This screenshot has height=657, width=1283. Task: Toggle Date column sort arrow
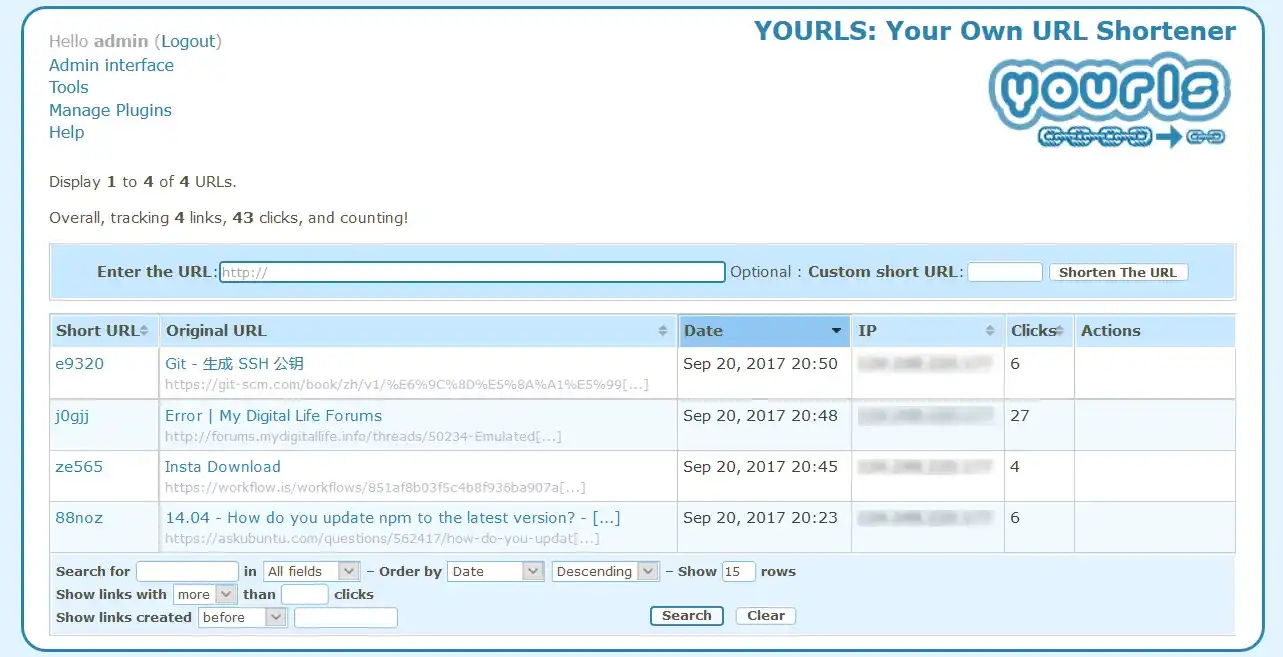pyautogui.click(x=837, y=331)
